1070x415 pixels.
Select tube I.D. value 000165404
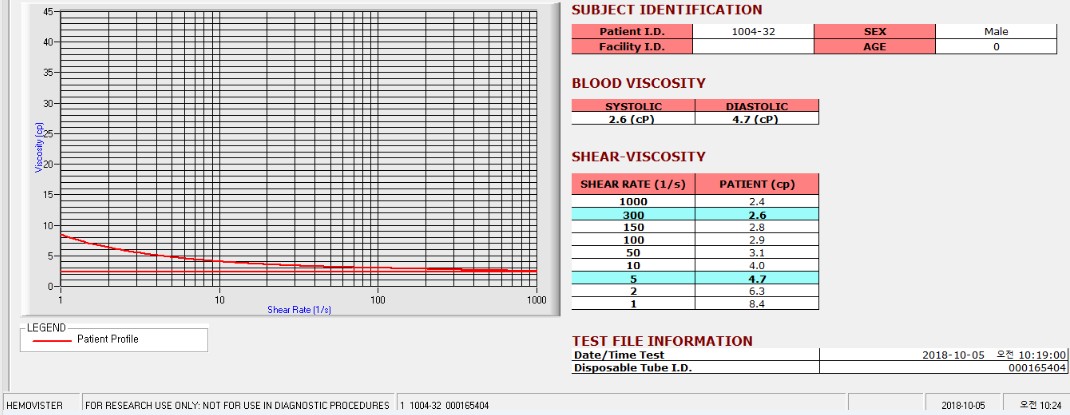[x=944, y=368]
